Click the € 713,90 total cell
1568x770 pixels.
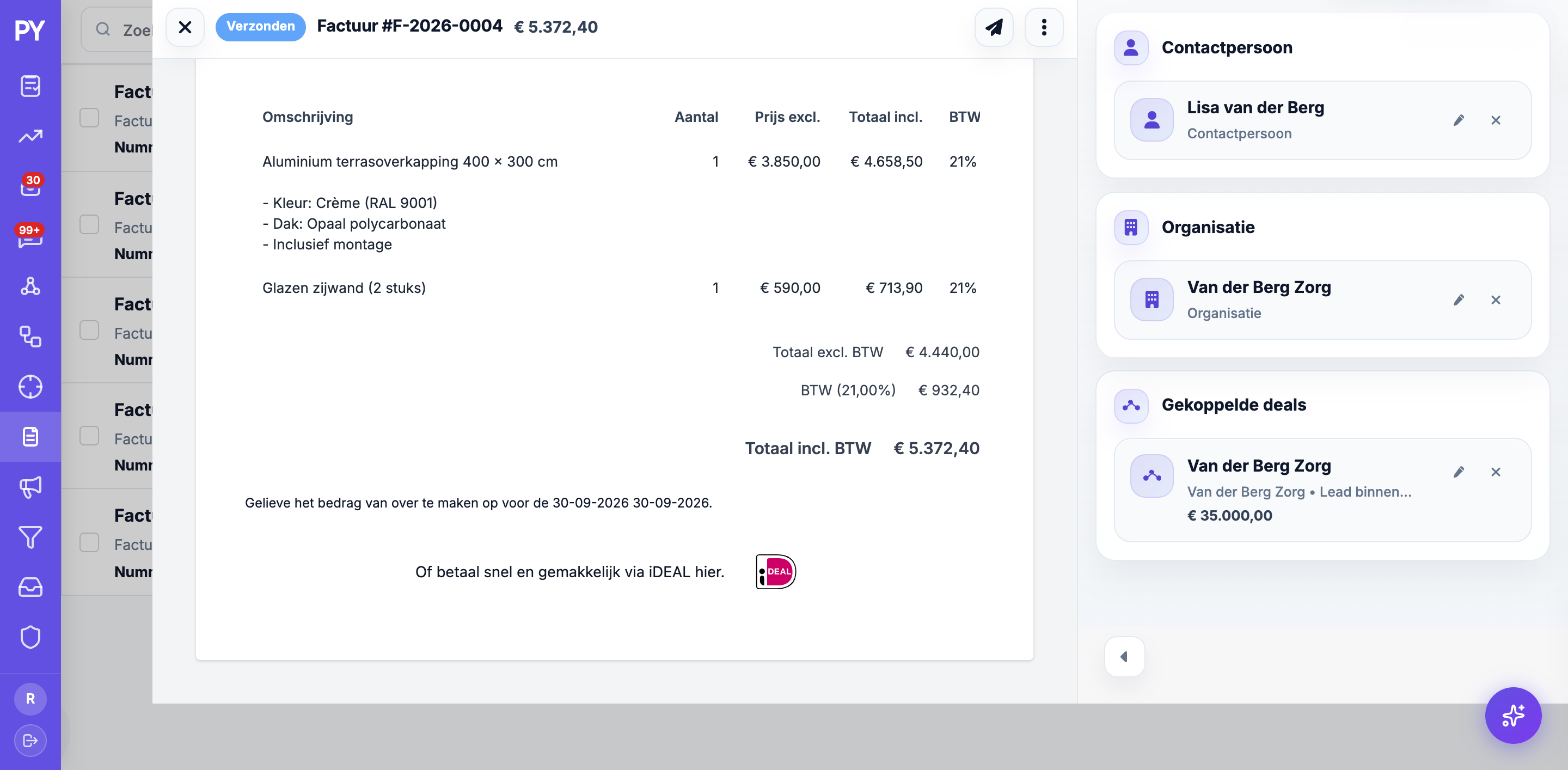894,288
